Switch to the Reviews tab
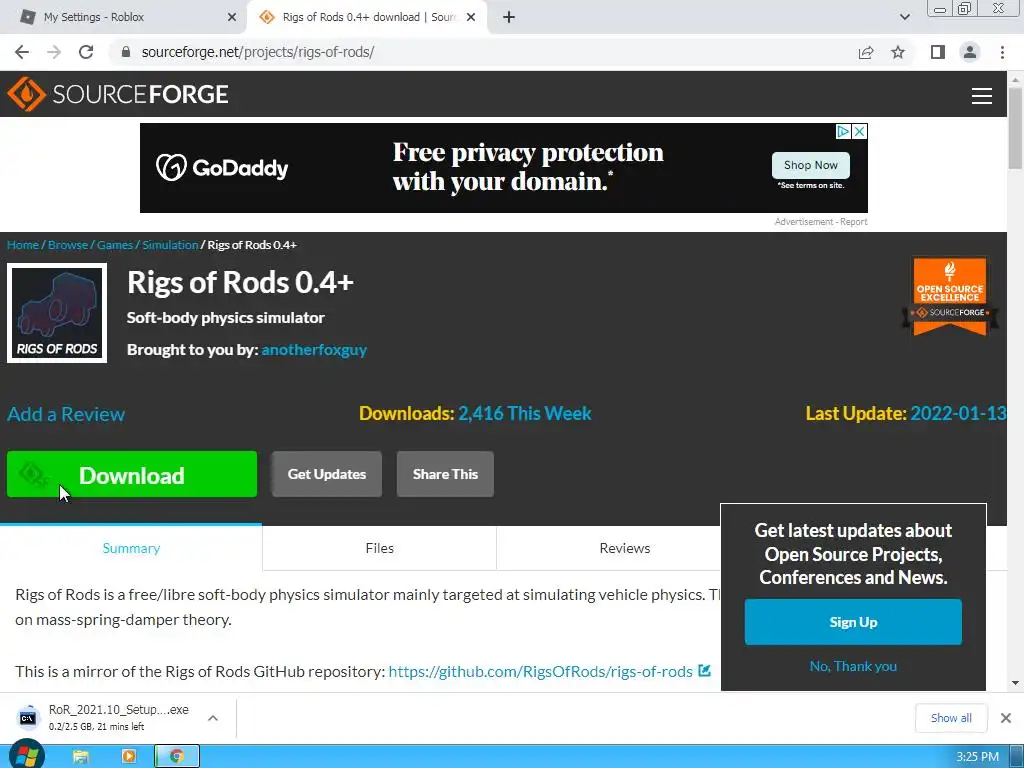Screen dimensions: 1024x768 pyautogui.click(x=624, y=549)
